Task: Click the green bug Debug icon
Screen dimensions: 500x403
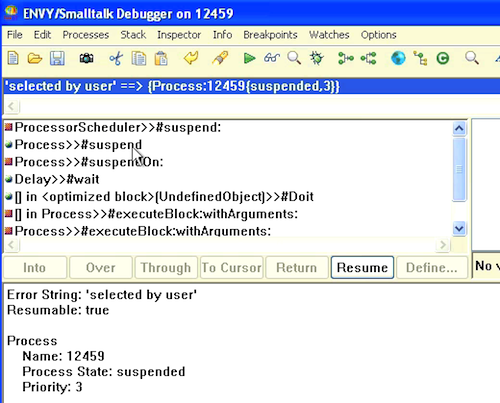Action: click(x=317, y=58)
